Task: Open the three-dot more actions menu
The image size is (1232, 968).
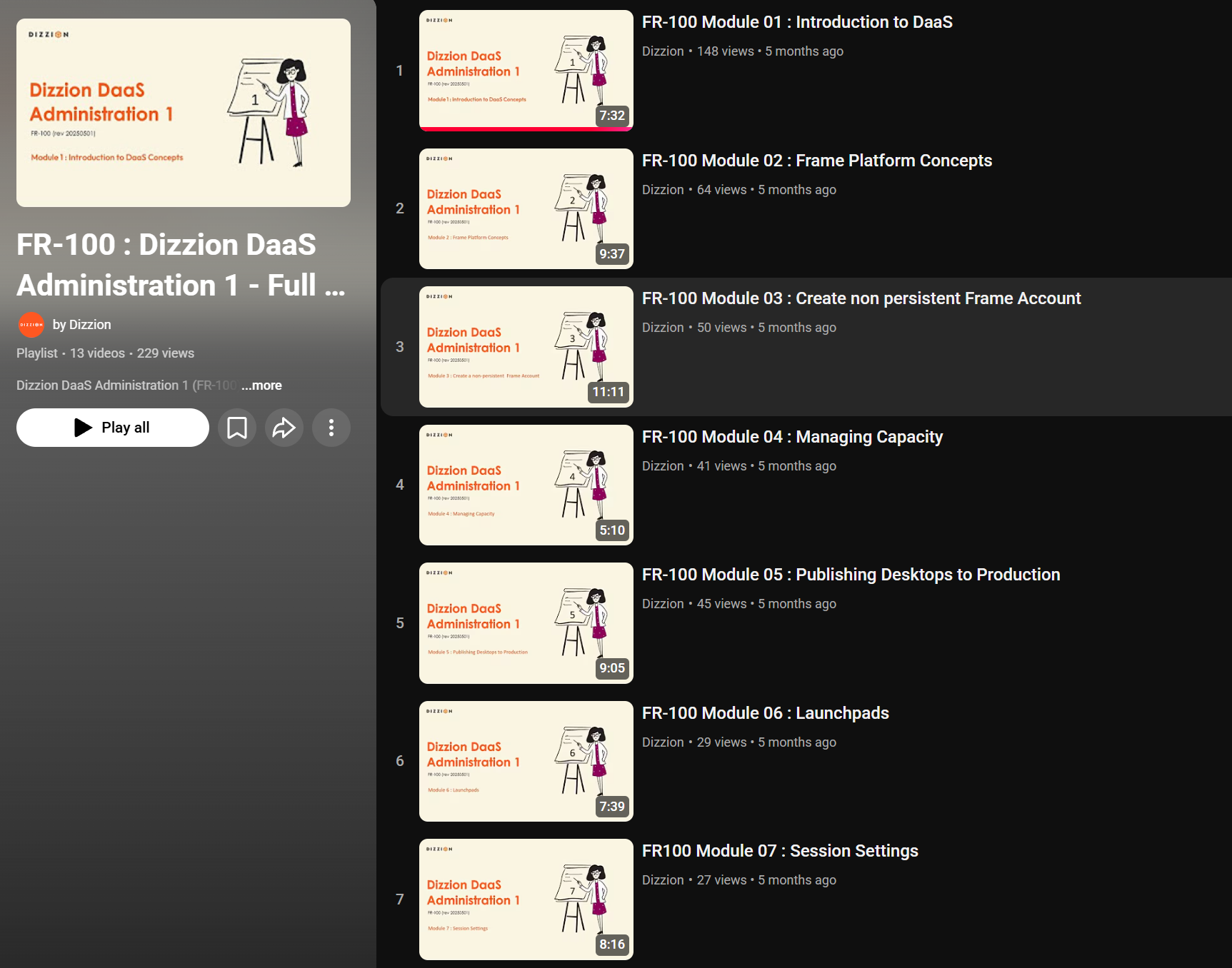Action: [331, 428]
